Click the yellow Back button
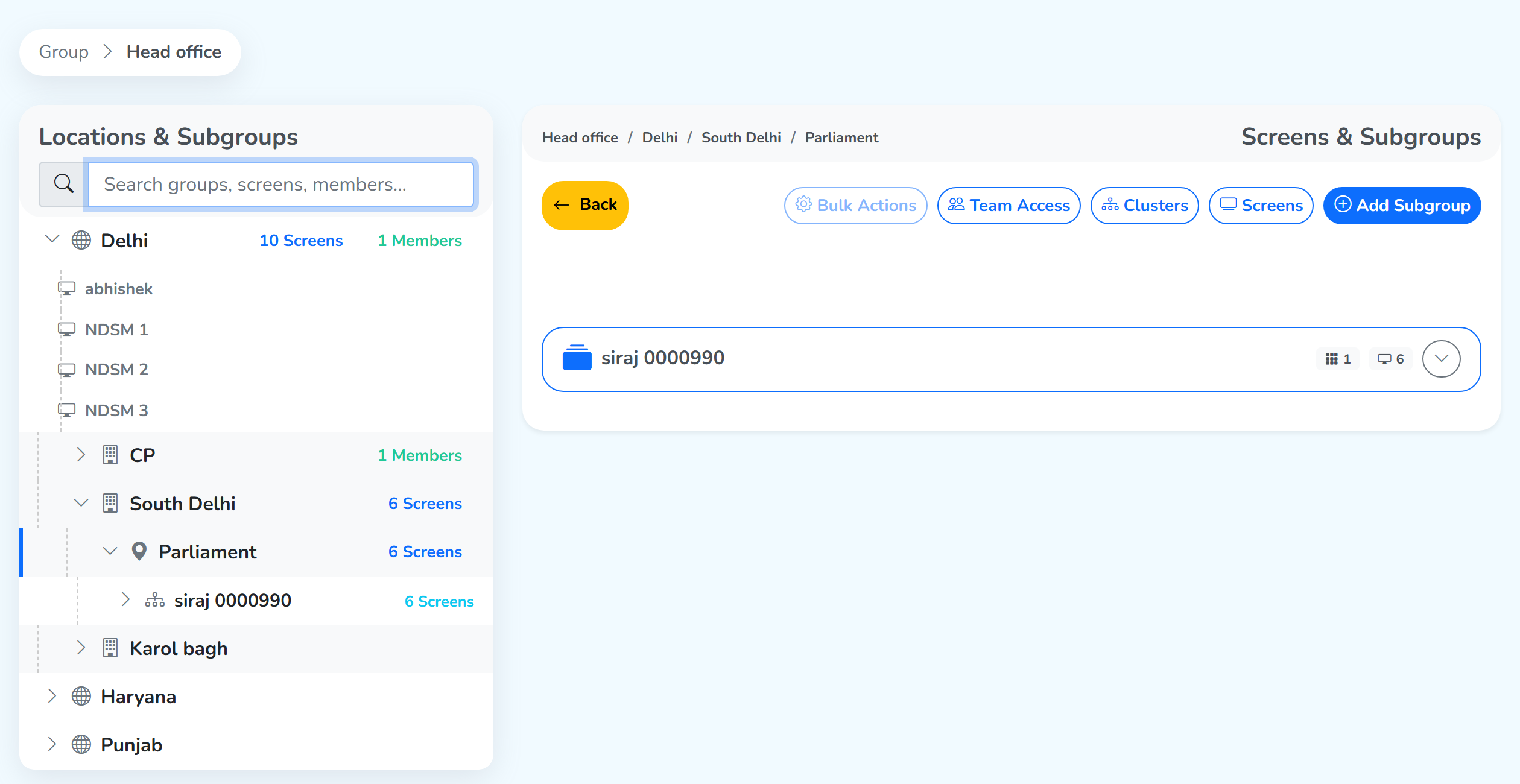 pyautogui.click(x=584, y=205)
